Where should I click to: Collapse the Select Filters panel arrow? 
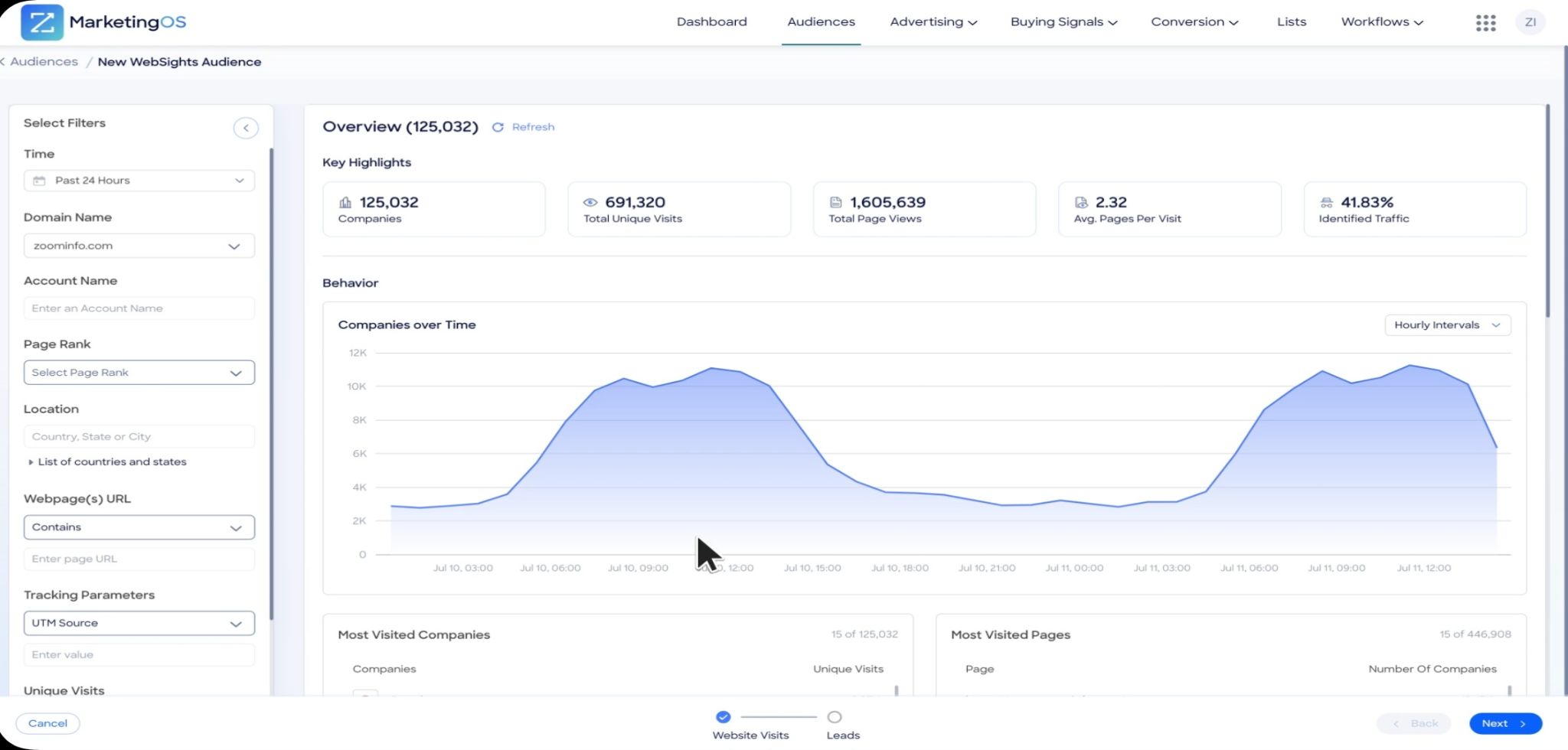coord(246,128)
